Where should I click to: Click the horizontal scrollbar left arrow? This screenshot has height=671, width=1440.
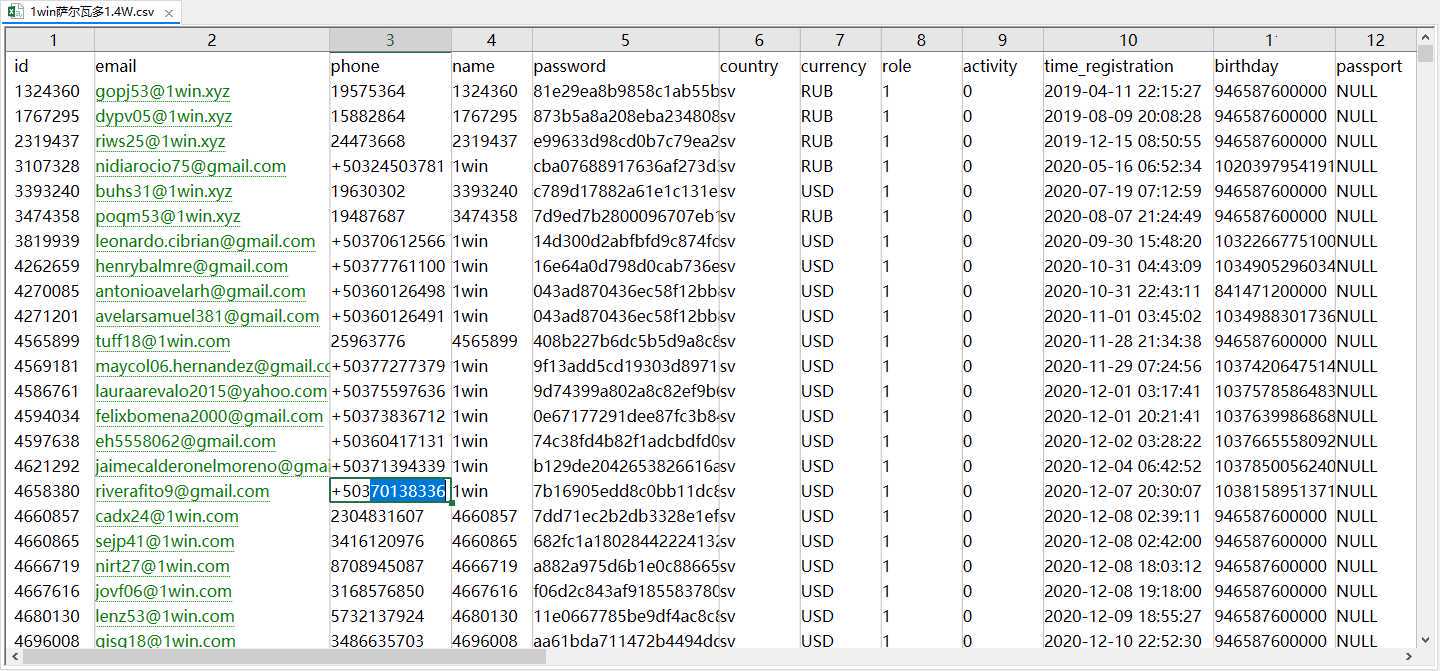(14, 657)
